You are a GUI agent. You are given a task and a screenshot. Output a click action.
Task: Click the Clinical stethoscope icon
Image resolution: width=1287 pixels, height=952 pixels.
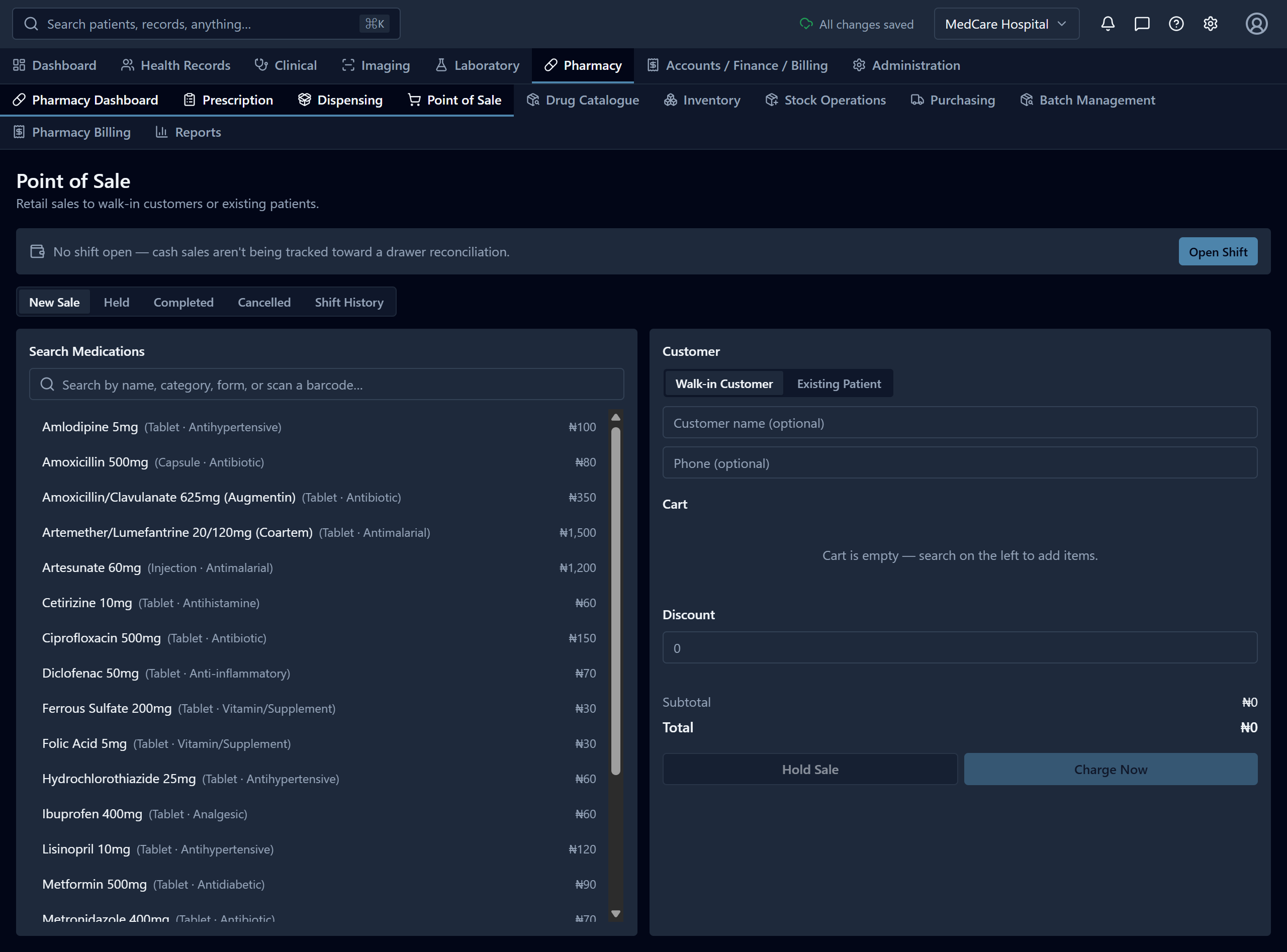pos(261,65)
